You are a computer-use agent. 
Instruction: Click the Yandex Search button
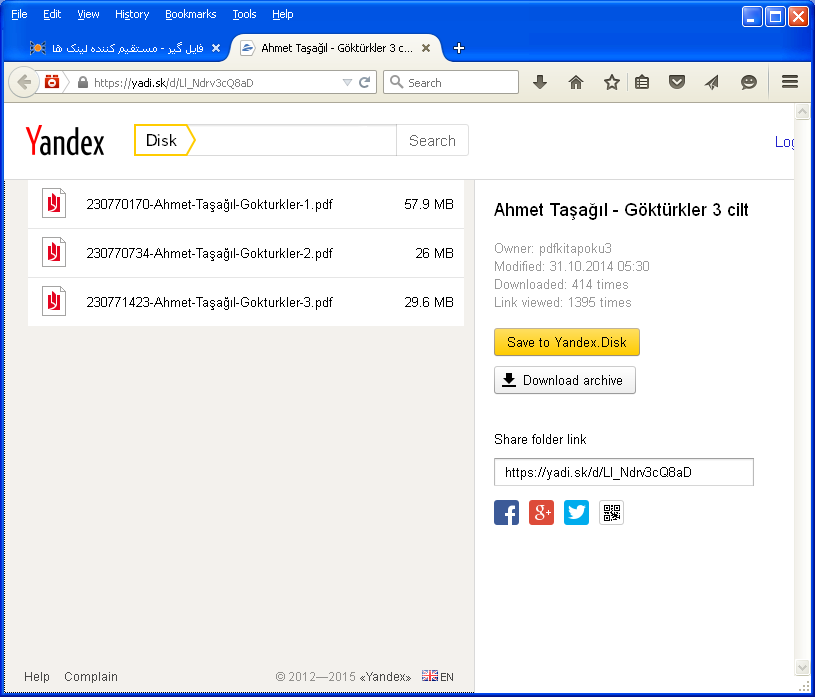(x=432, y=140)
